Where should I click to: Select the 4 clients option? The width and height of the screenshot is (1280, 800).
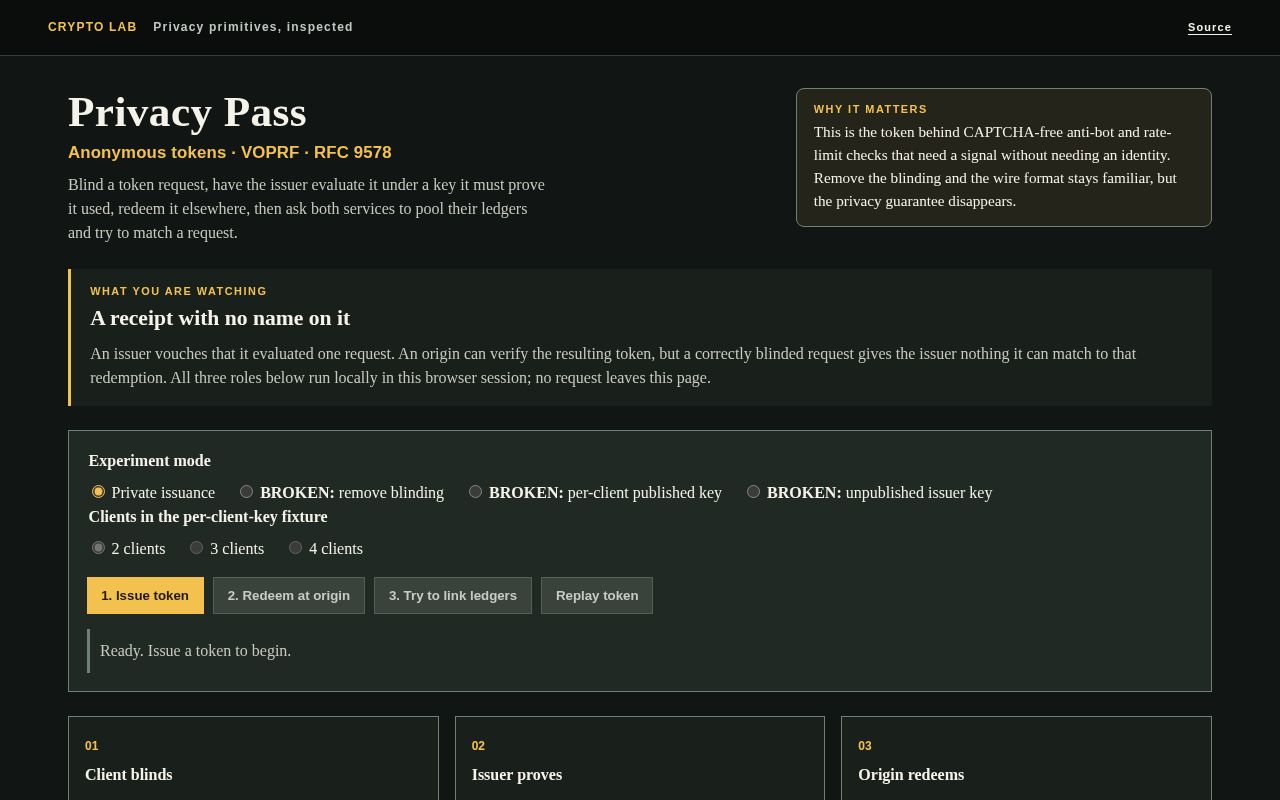[x=295, y=548]
